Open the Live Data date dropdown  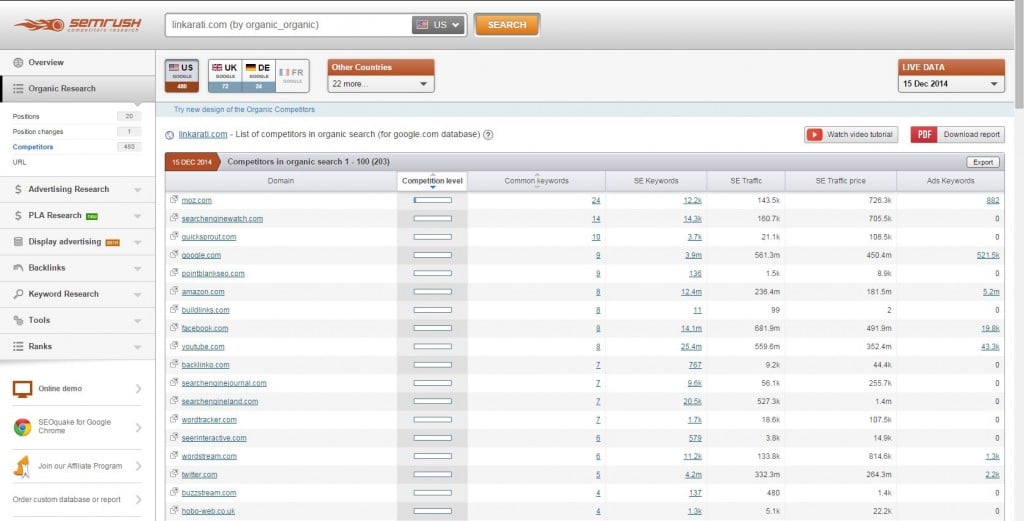pos(952,84)
